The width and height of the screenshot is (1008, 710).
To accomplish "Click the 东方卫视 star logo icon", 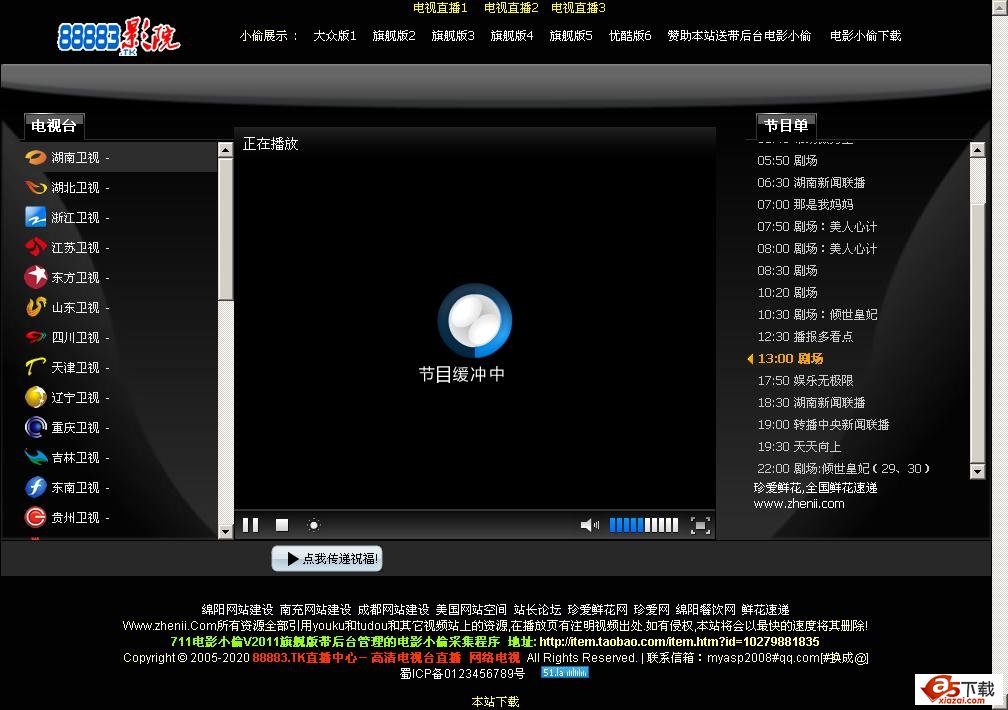I will coord(35,277).
